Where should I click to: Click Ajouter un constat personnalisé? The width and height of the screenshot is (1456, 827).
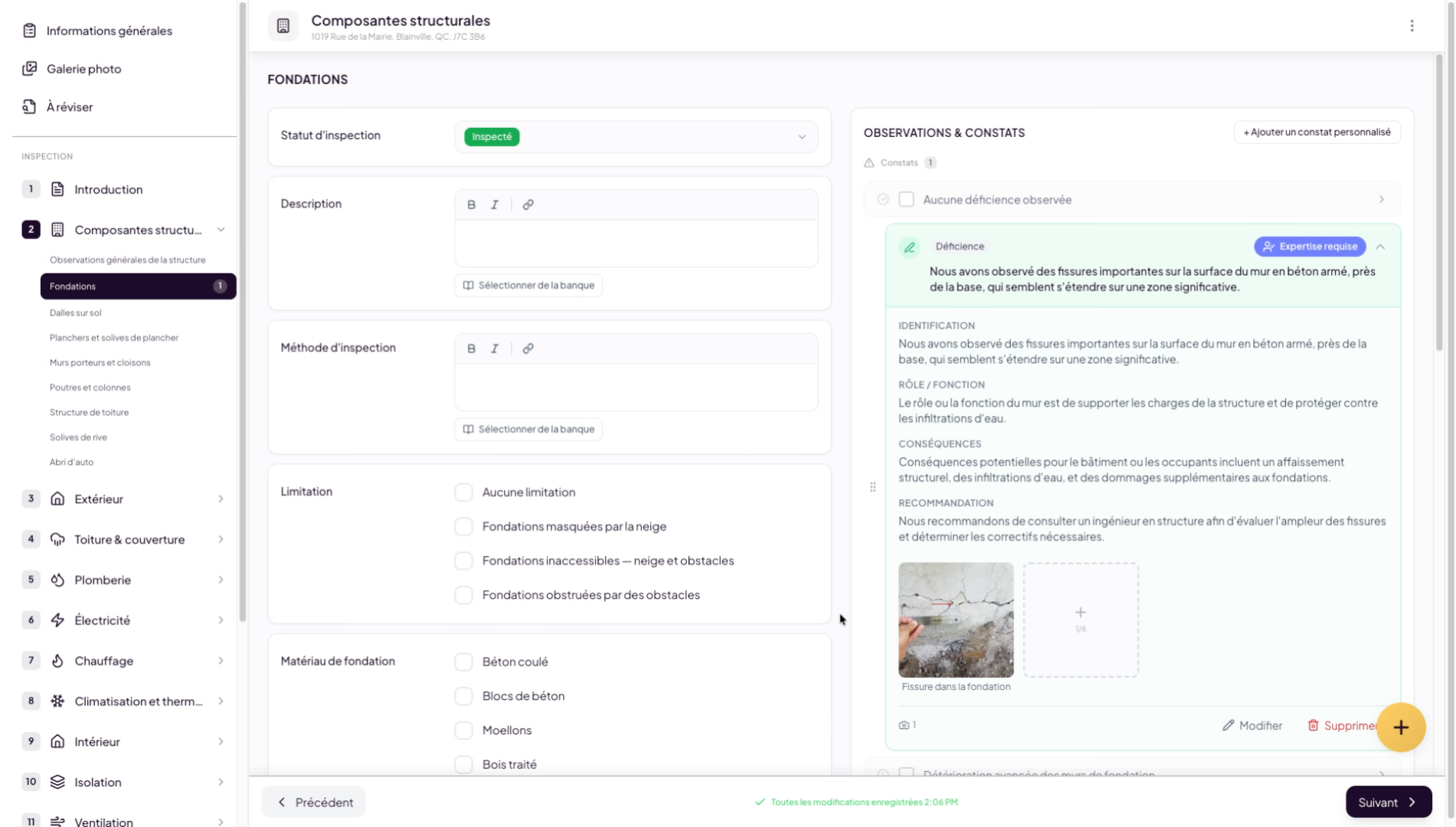tap(1317, 132)
